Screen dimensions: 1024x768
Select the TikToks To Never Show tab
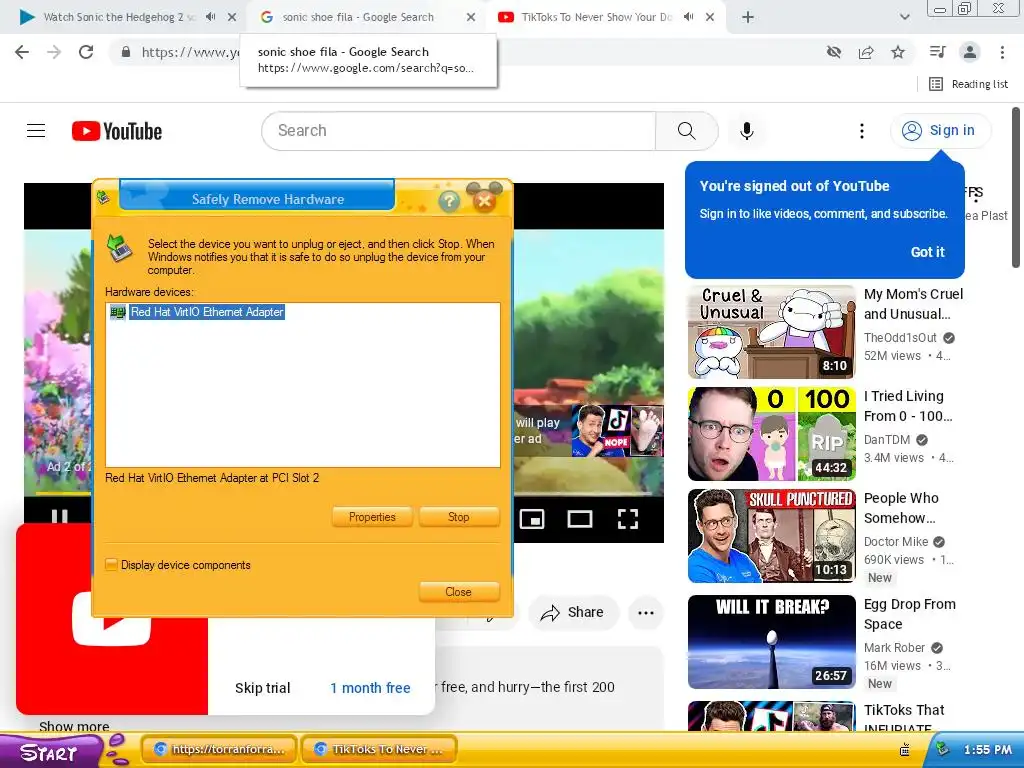tap(596, 18)
